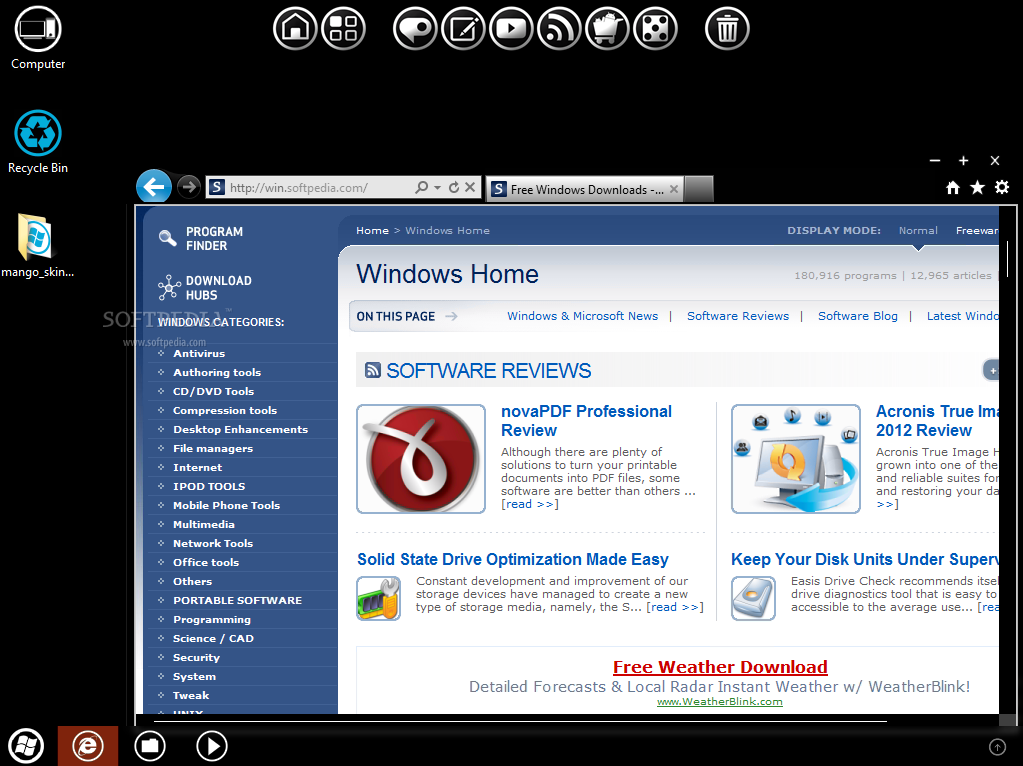Screen dimensions: 1023x766
Task: Jump to Software Reviews section link
Action: [738, 316]
